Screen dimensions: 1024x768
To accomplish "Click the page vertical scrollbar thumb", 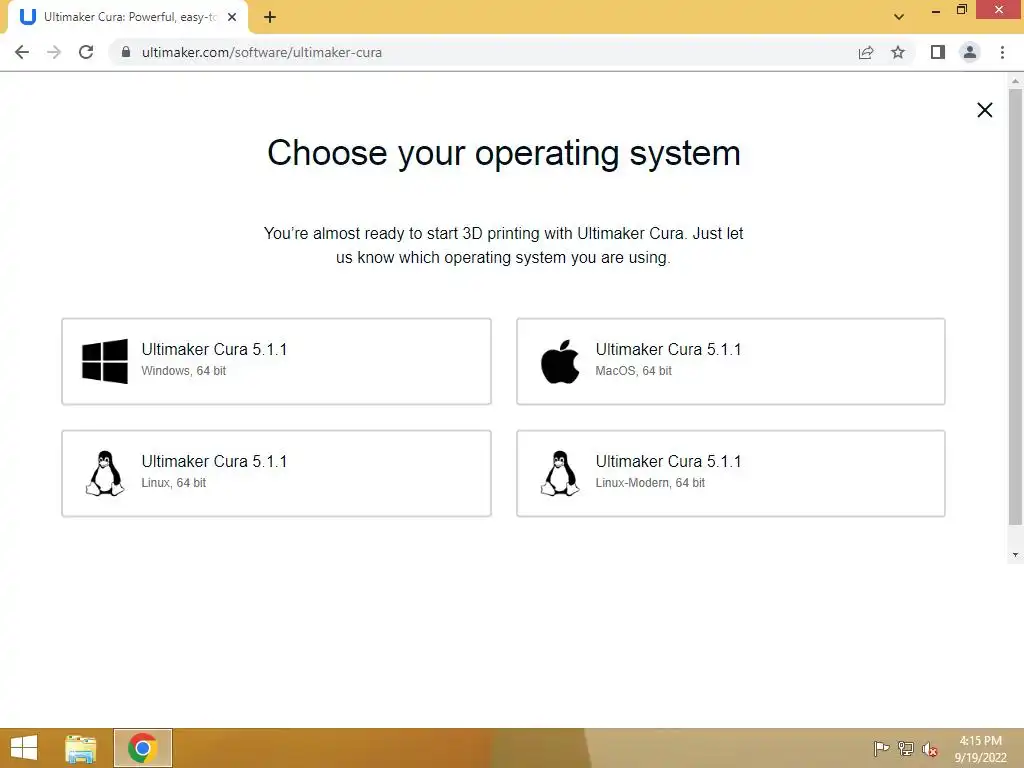I will click(x=1015, y=307).
